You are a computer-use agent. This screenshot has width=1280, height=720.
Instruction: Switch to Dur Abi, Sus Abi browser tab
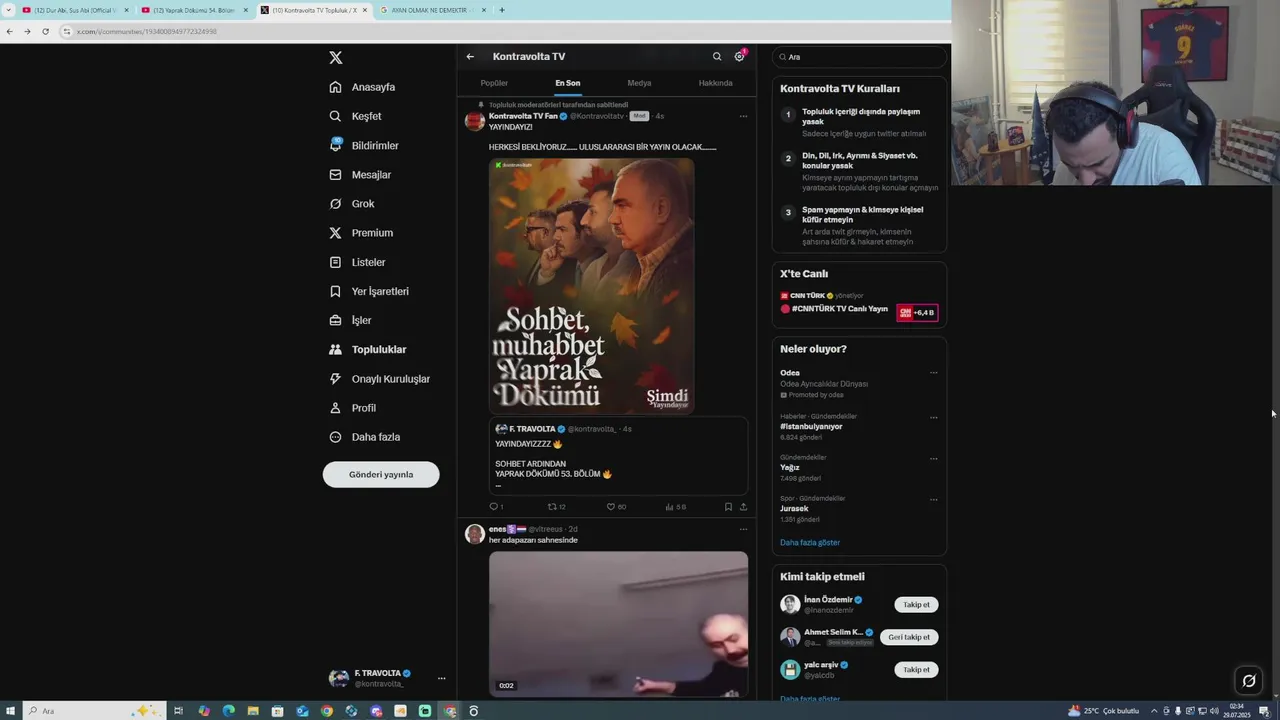point(75,10)
